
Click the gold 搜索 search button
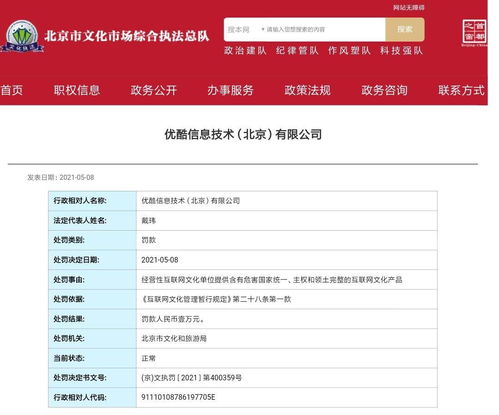(405, 29)
